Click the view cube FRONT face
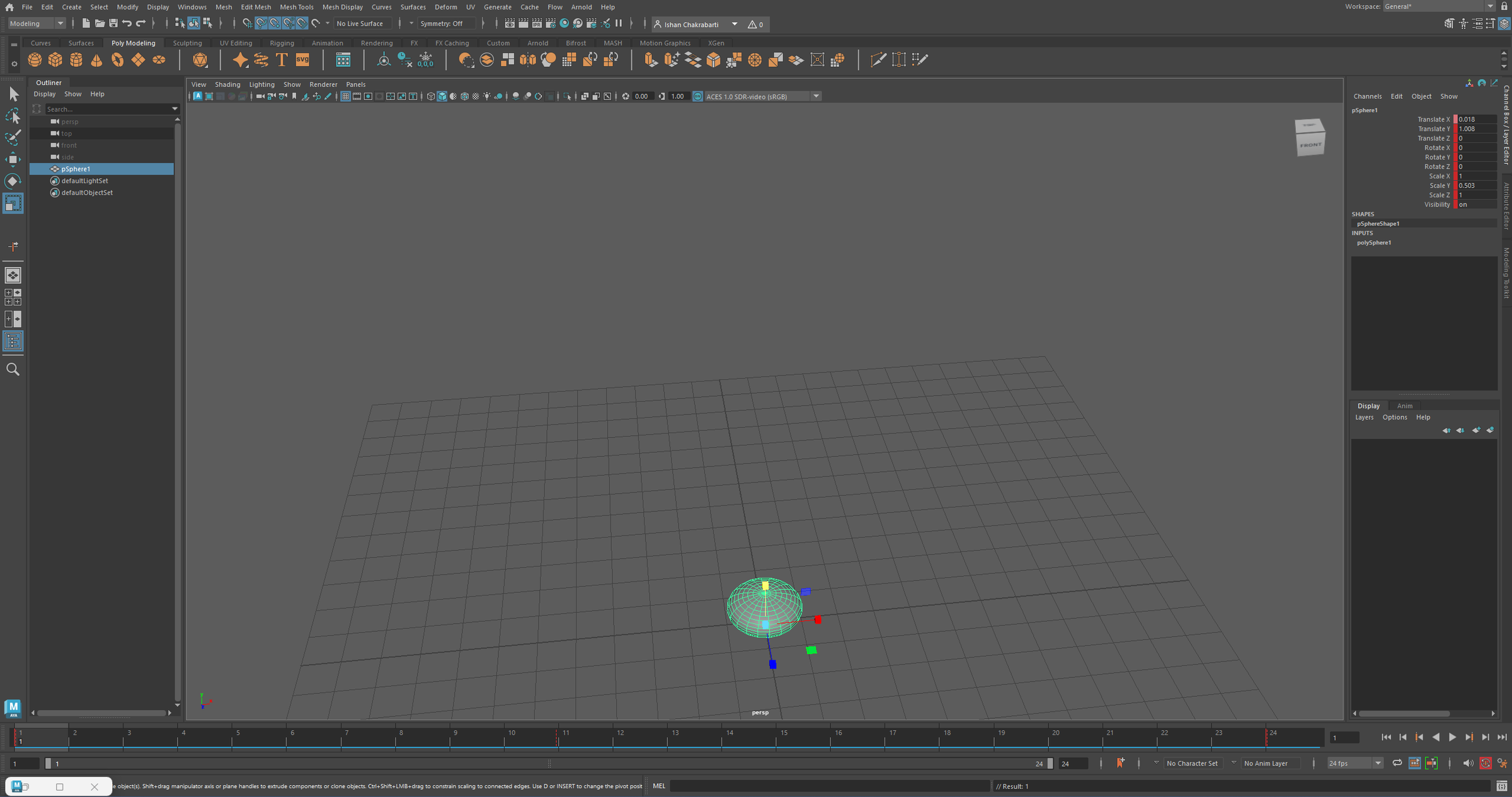1512x797 pixels. pos(1310,144)
